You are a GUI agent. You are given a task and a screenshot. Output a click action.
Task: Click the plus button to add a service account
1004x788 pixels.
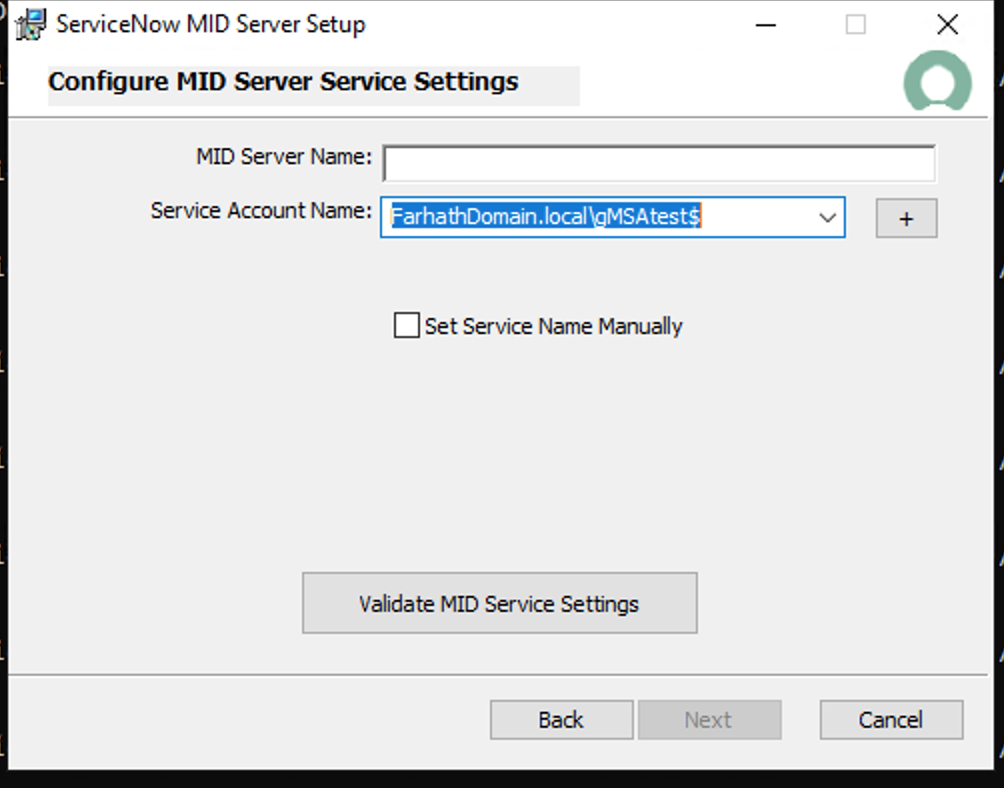coord(906,218)
